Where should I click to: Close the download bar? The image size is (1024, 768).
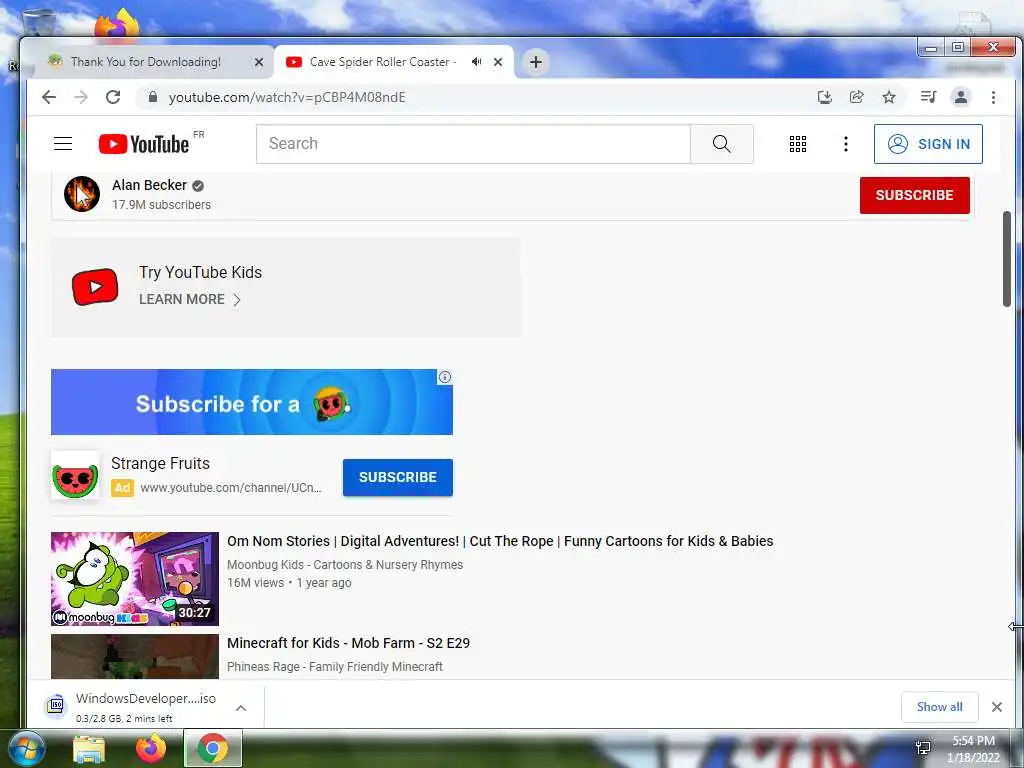point(997,707)
